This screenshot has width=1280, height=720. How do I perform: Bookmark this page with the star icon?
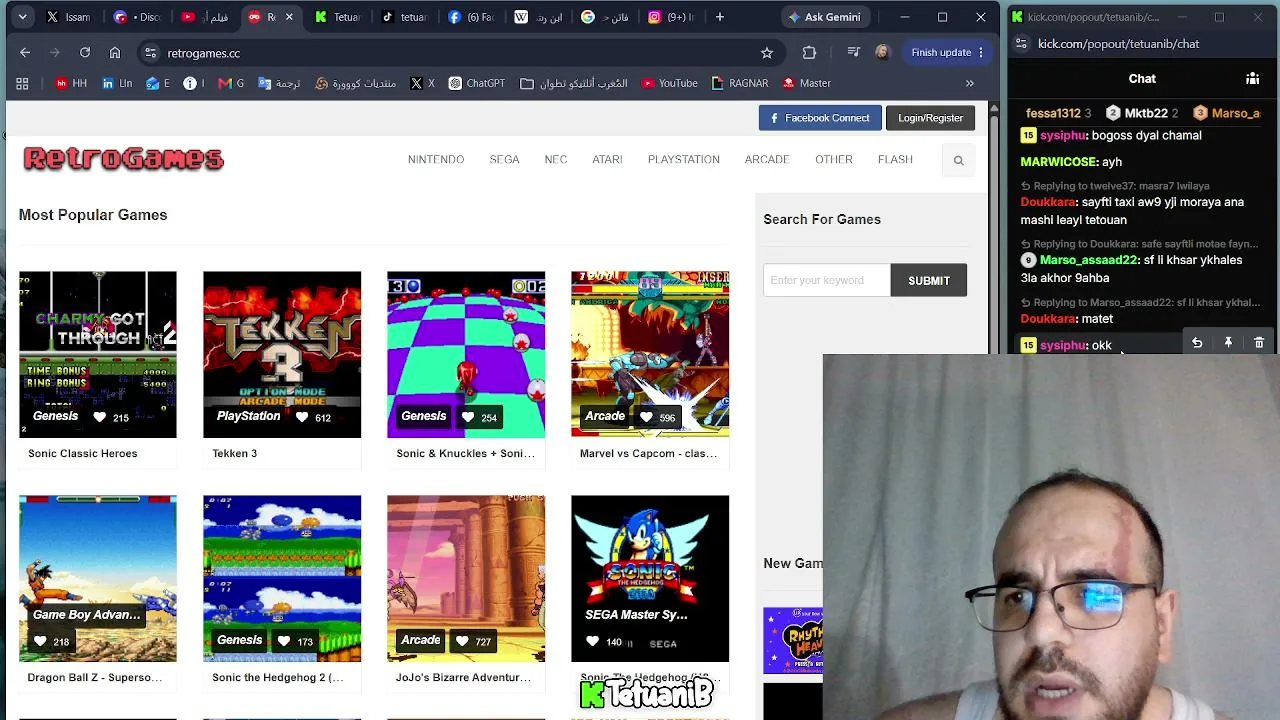(x=767, y=53)
